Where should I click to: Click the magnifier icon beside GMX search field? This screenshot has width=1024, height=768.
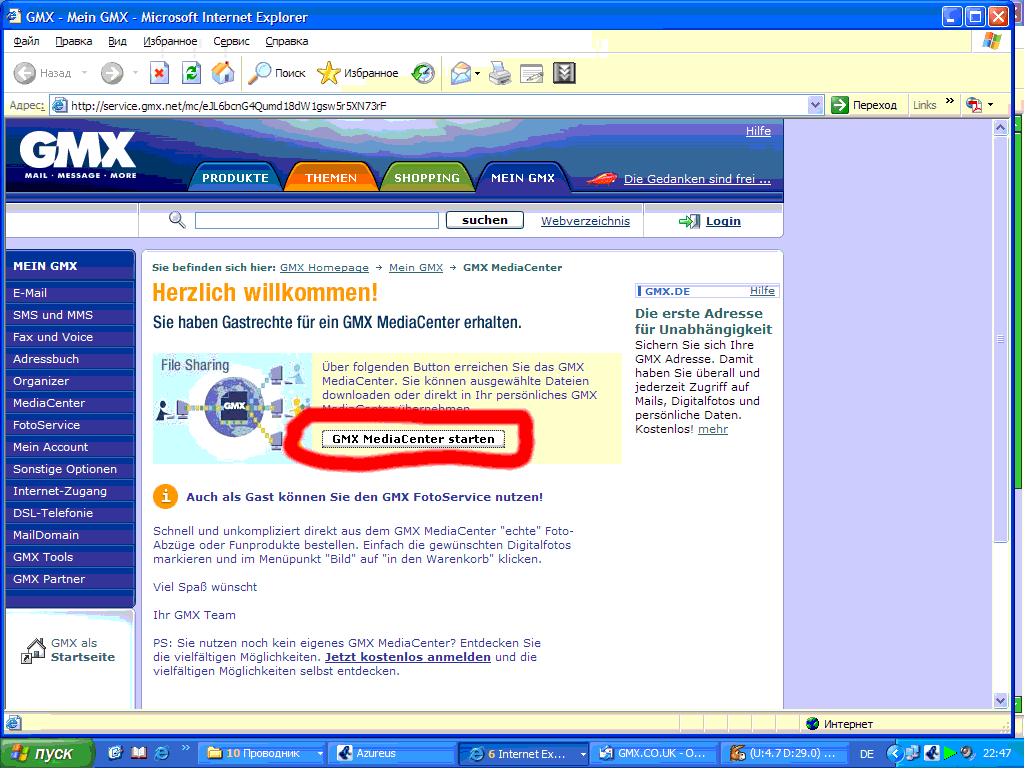[x=177, y=220]
